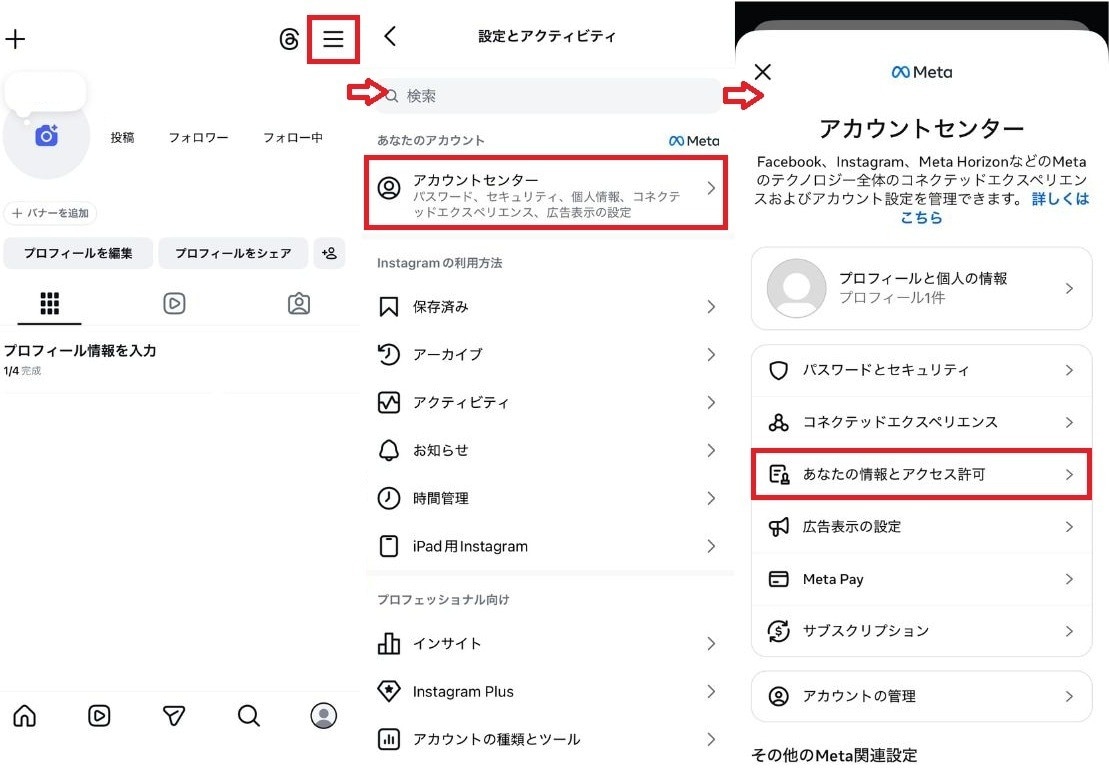Tap the profile avatar in bottom bar
Image resolution: width=1109 pixels, height=775 pixels.
(x=323, y=716)
